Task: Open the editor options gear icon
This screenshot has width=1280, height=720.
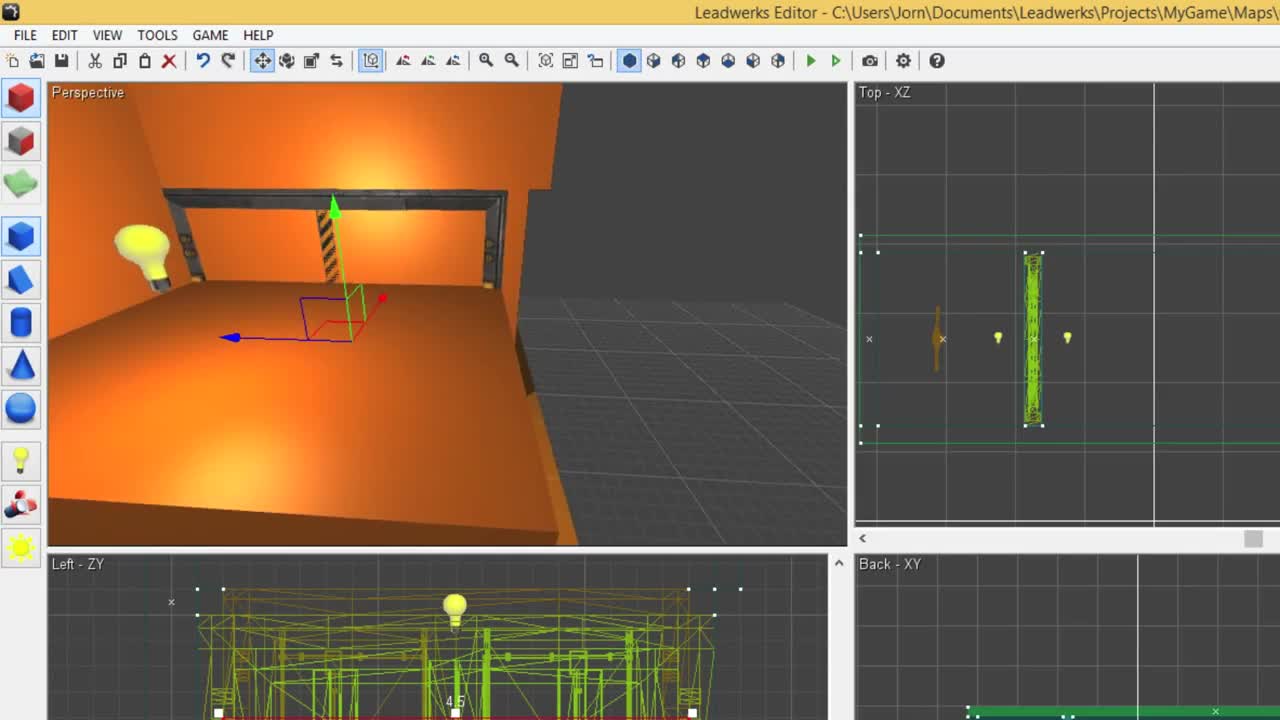Action: coord(903,61)
